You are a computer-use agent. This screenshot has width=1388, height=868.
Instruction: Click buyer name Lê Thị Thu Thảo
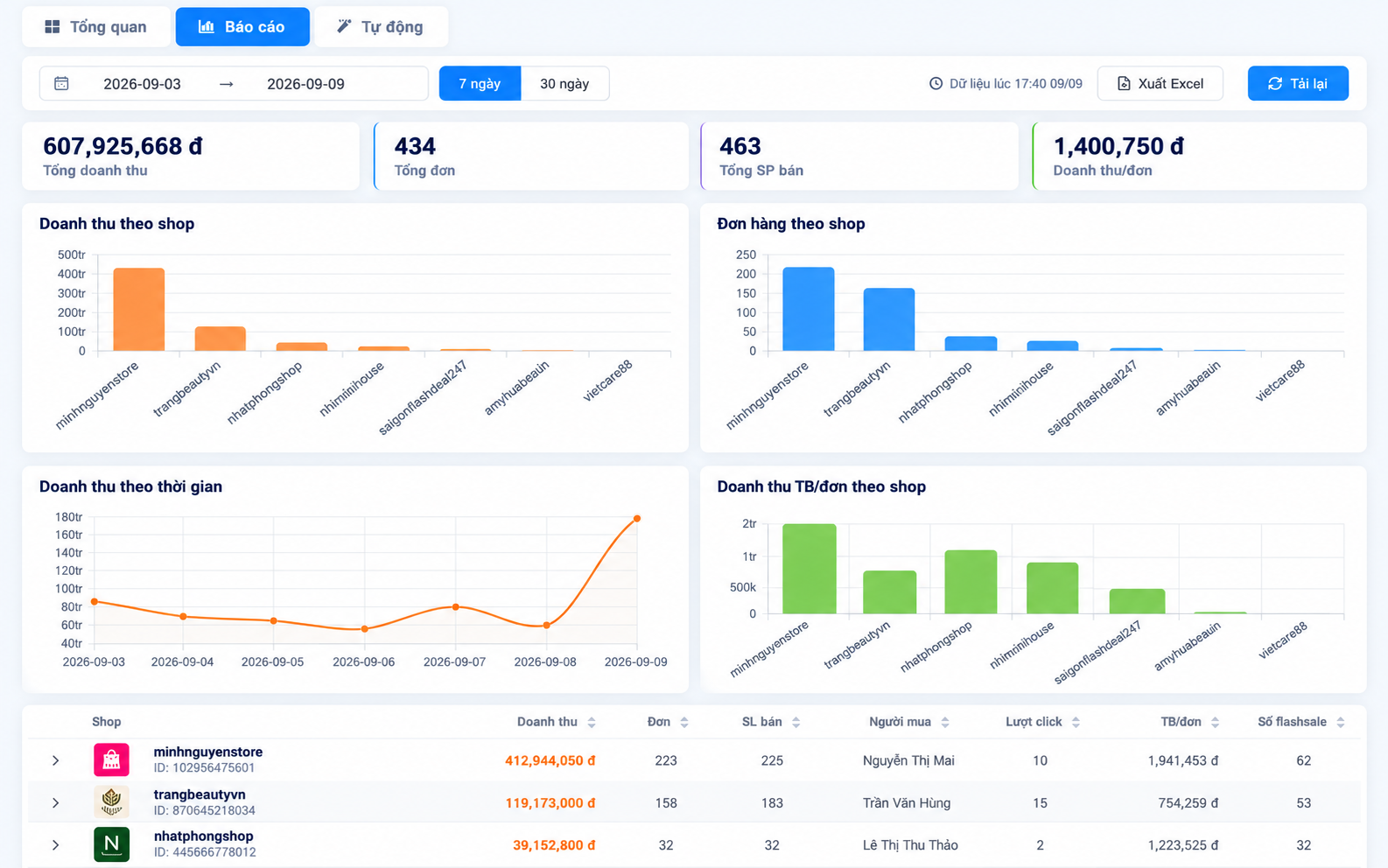(910, 845)
